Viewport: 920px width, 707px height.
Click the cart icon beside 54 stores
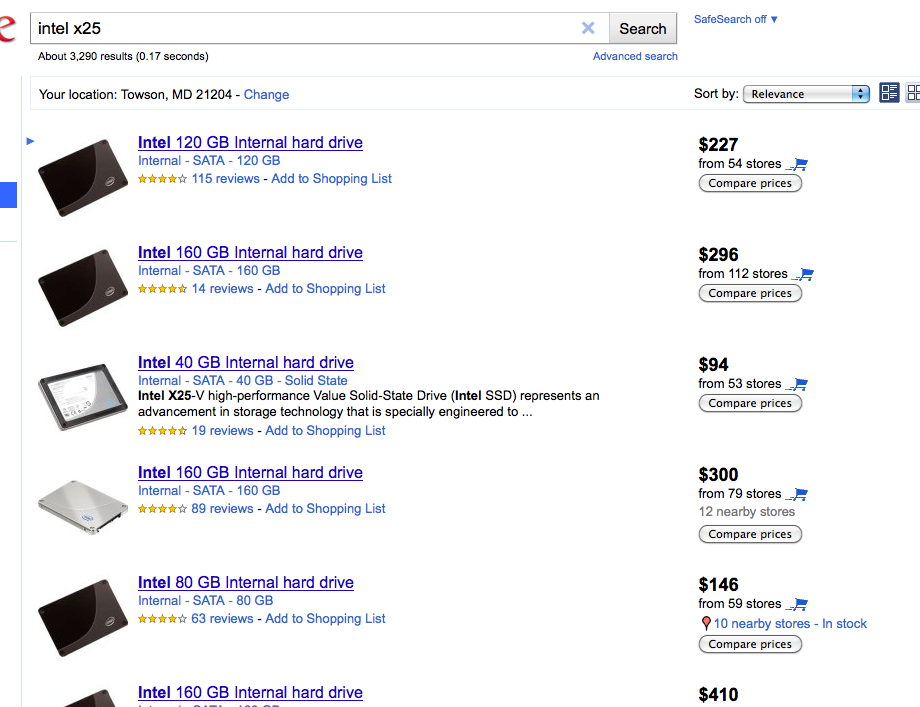[798, 164]
